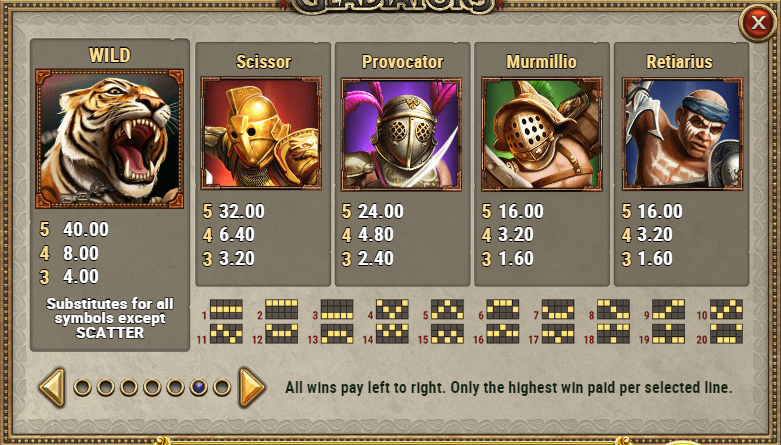Image resolution: width=781 pixels, height=445 pixels.
Task: Close the paytable with red X
Action: (x=758, y=22)
